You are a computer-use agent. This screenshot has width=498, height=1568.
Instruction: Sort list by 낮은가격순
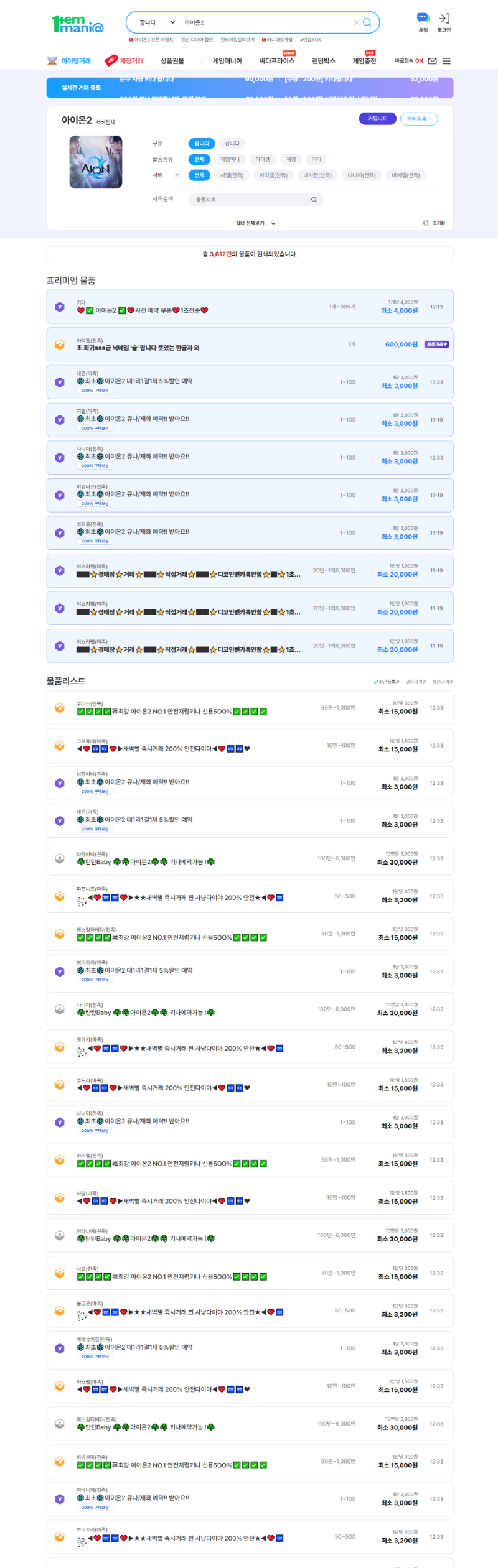tap(416, 682)
